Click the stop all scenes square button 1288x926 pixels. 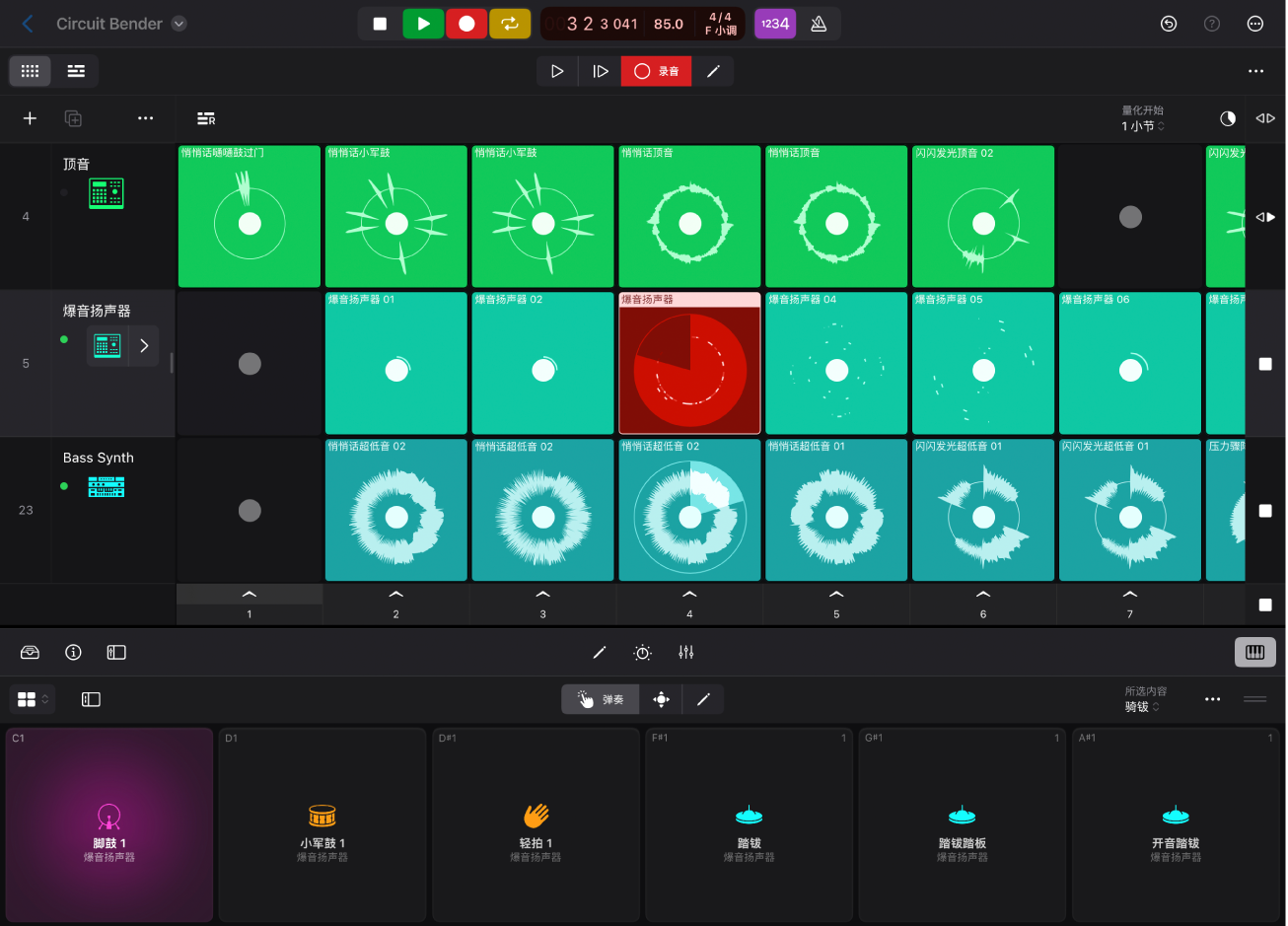(x=1265, y=605)
